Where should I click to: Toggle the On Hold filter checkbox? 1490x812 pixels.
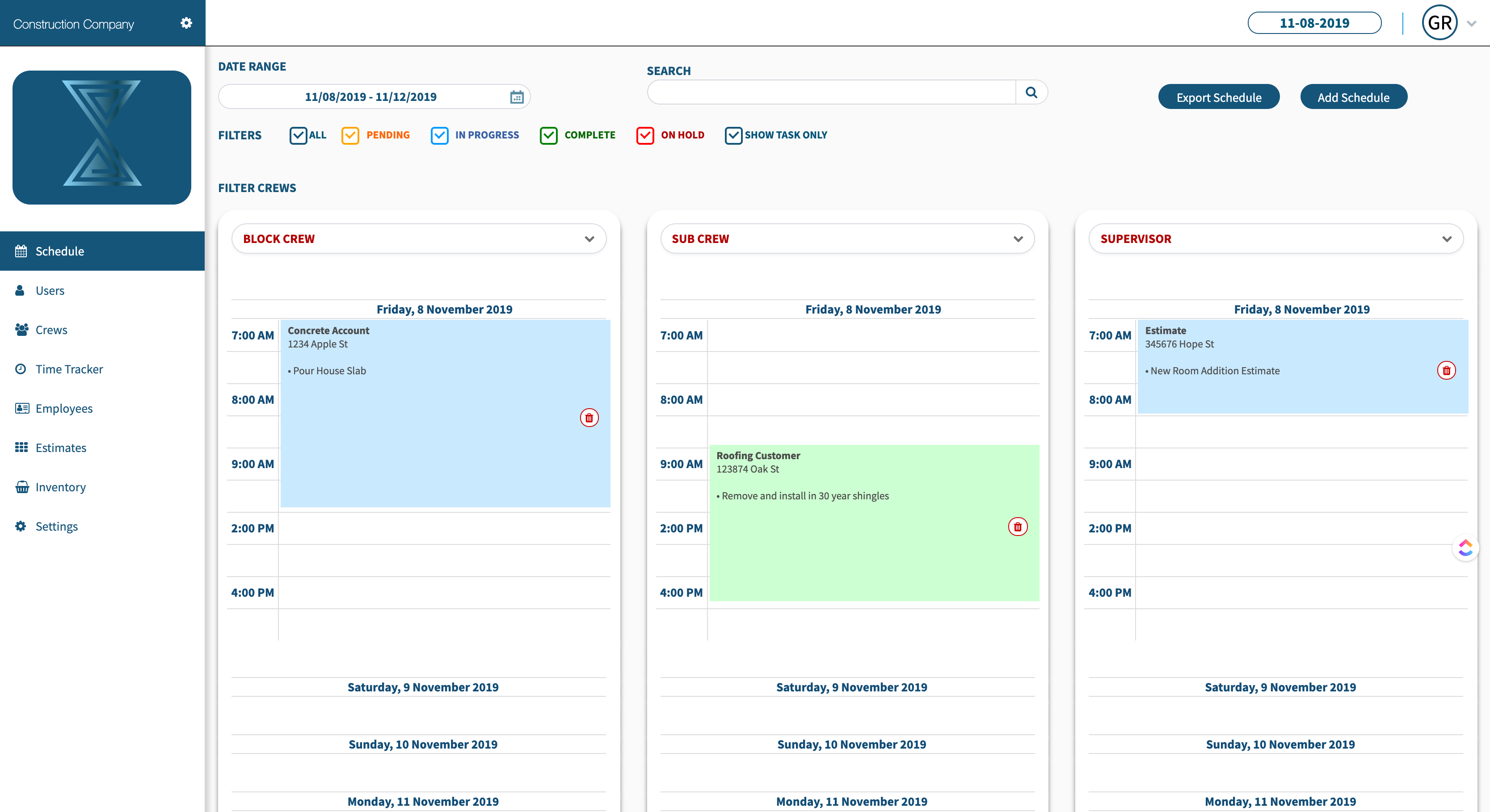point(645,135)
